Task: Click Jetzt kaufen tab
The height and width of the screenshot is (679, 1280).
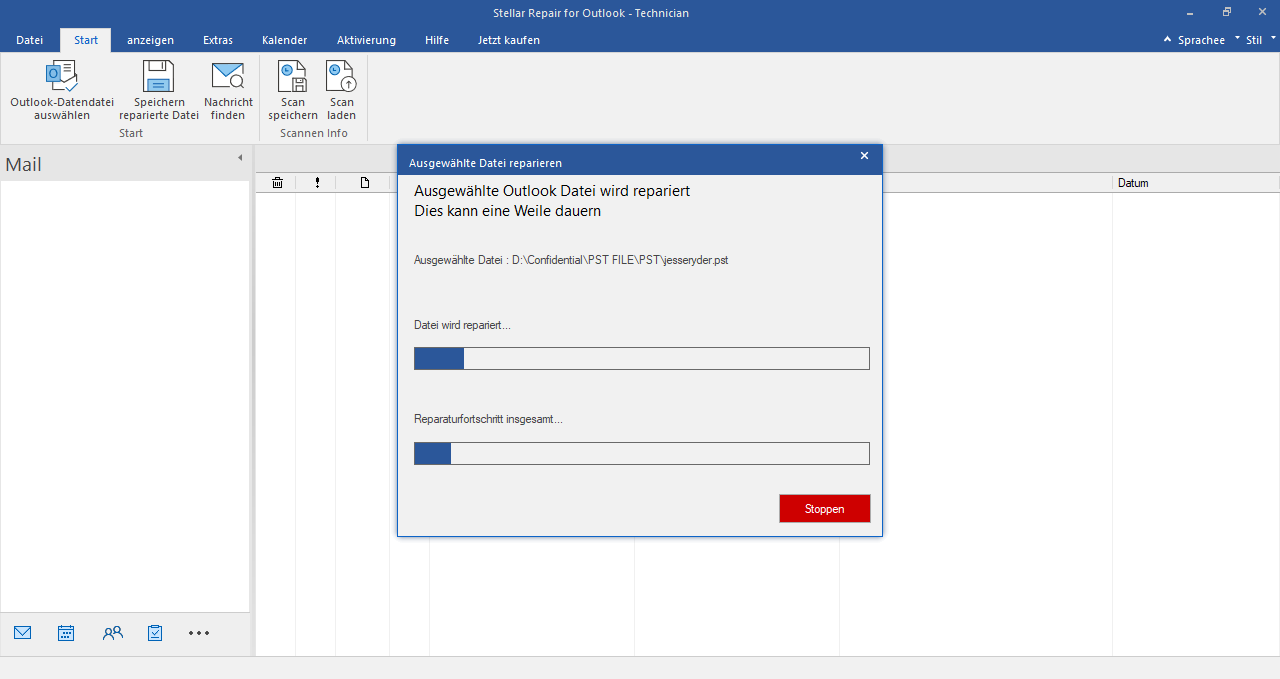Action: pyautogui.click(x=509, y=40)
